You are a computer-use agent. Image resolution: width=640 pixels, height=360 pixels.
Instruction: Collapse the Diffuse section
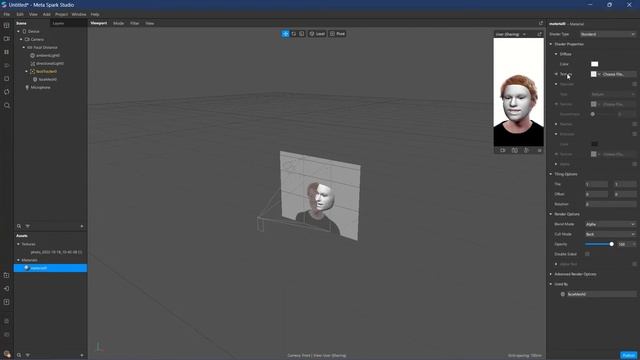coord(556,54)
